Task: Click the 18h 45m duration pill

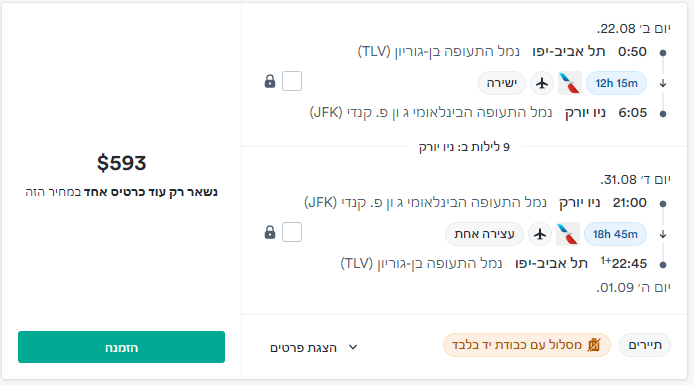Action: tap(615, 234)
